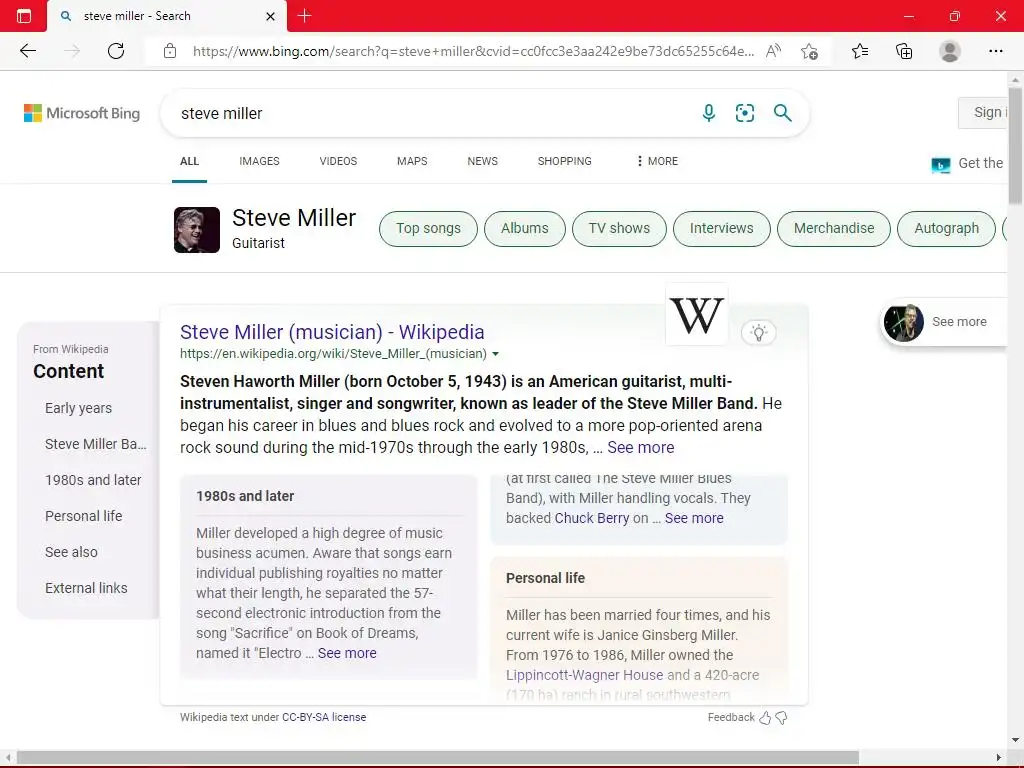Switch to the NEWS tab
Image resolution: width=1024 pixels, height=768 pixels.
[483, 161]
